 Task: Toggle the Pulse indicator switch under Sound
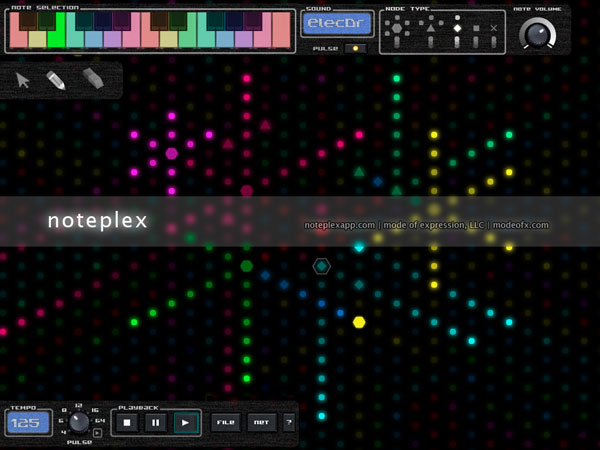(355, 48)
